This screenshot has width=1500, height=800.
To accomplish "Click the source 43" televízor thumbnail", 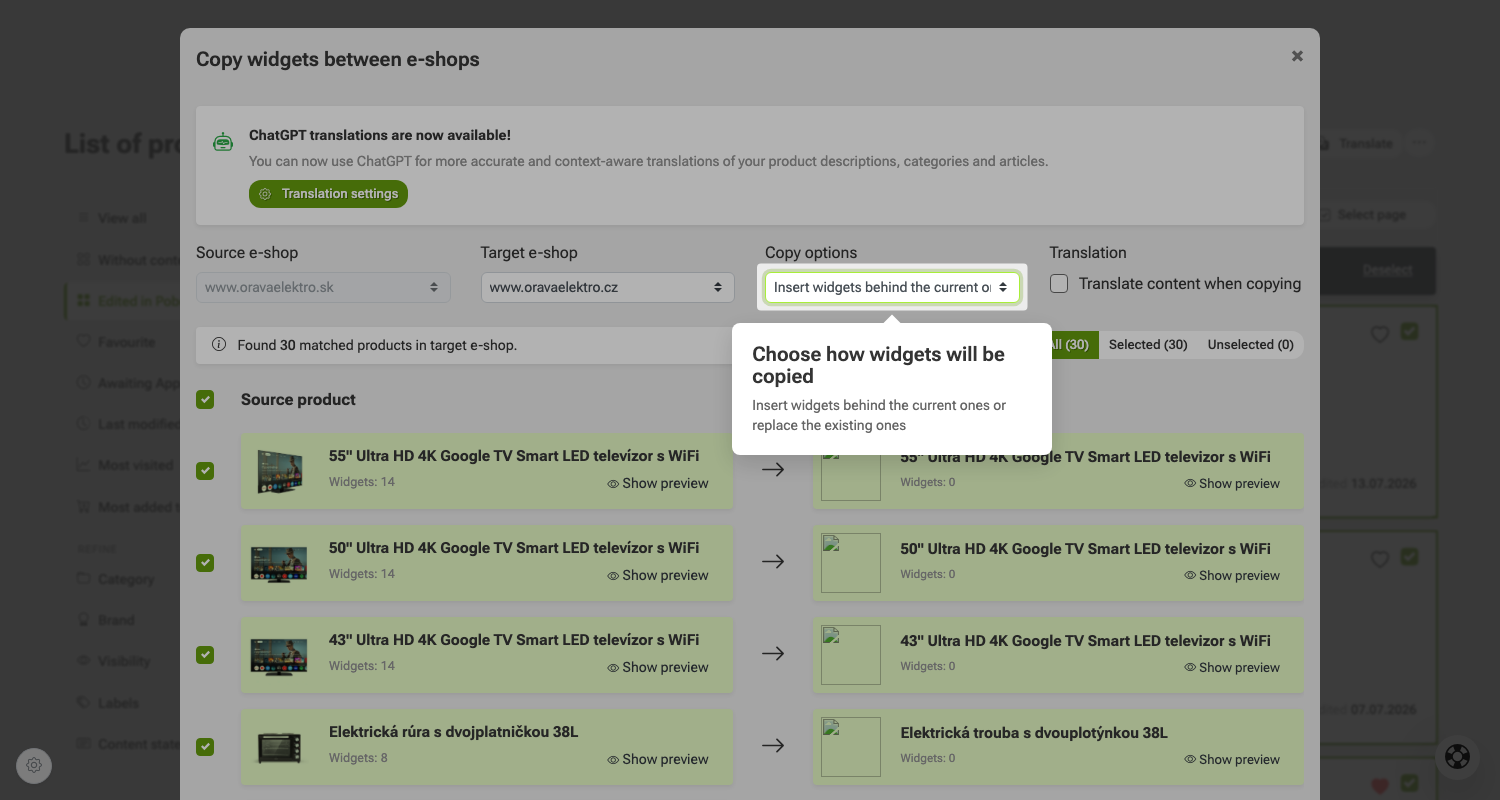I will pyautogui.click(x=279, y=655).
